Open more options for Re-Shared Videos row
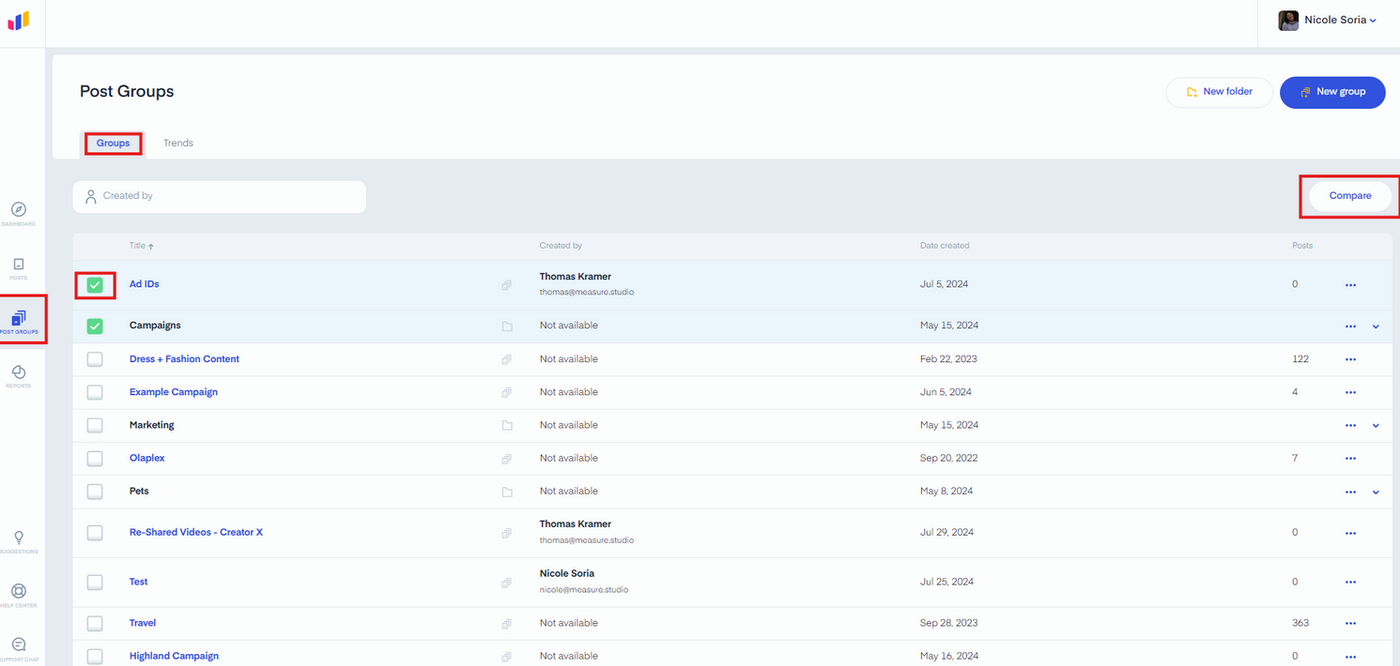Image resolution: width=1400 pixels, height=666 pixels. [1351, 532]
